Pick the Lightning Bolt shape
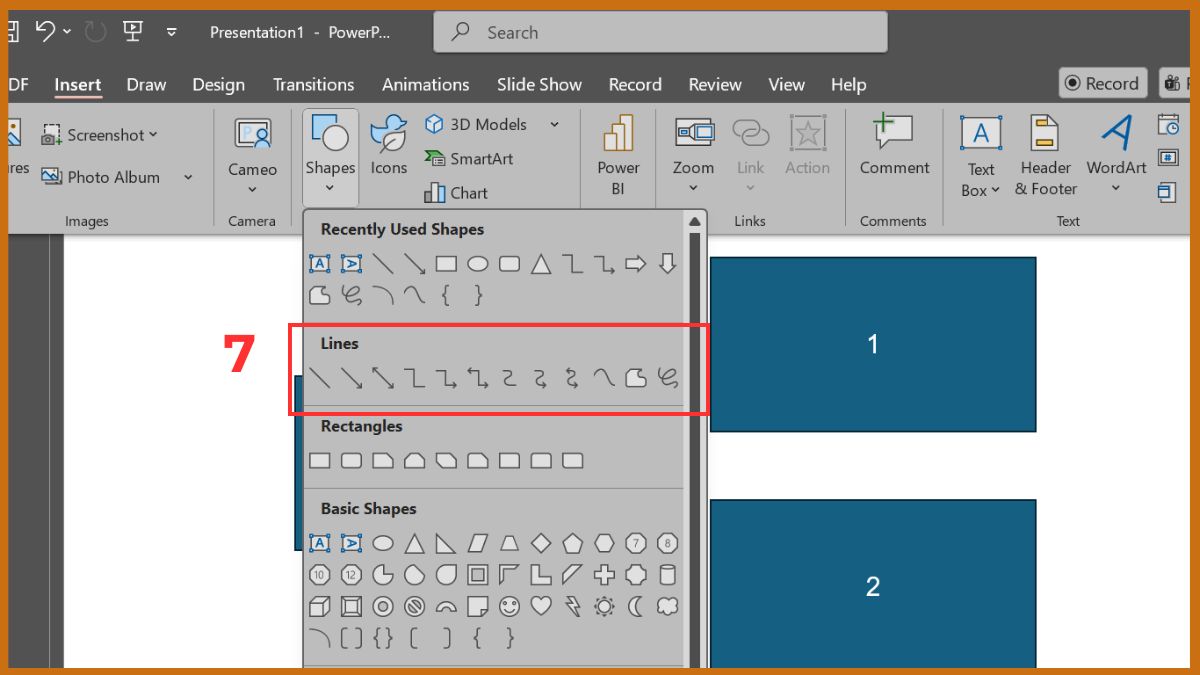 click(x=573, y=606)
